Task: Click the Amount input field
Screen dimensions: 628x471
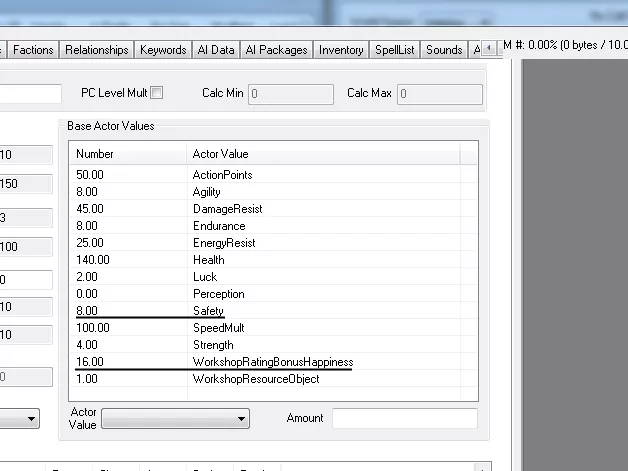Action: coord(405,418)
